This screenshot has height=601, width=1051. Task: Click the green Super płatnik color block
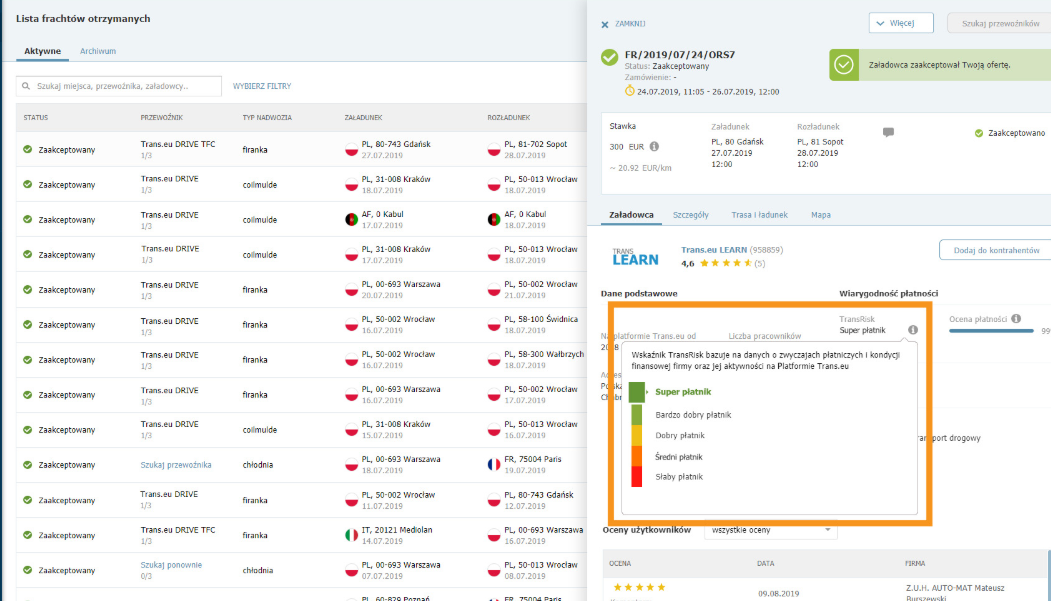point(637,393)
